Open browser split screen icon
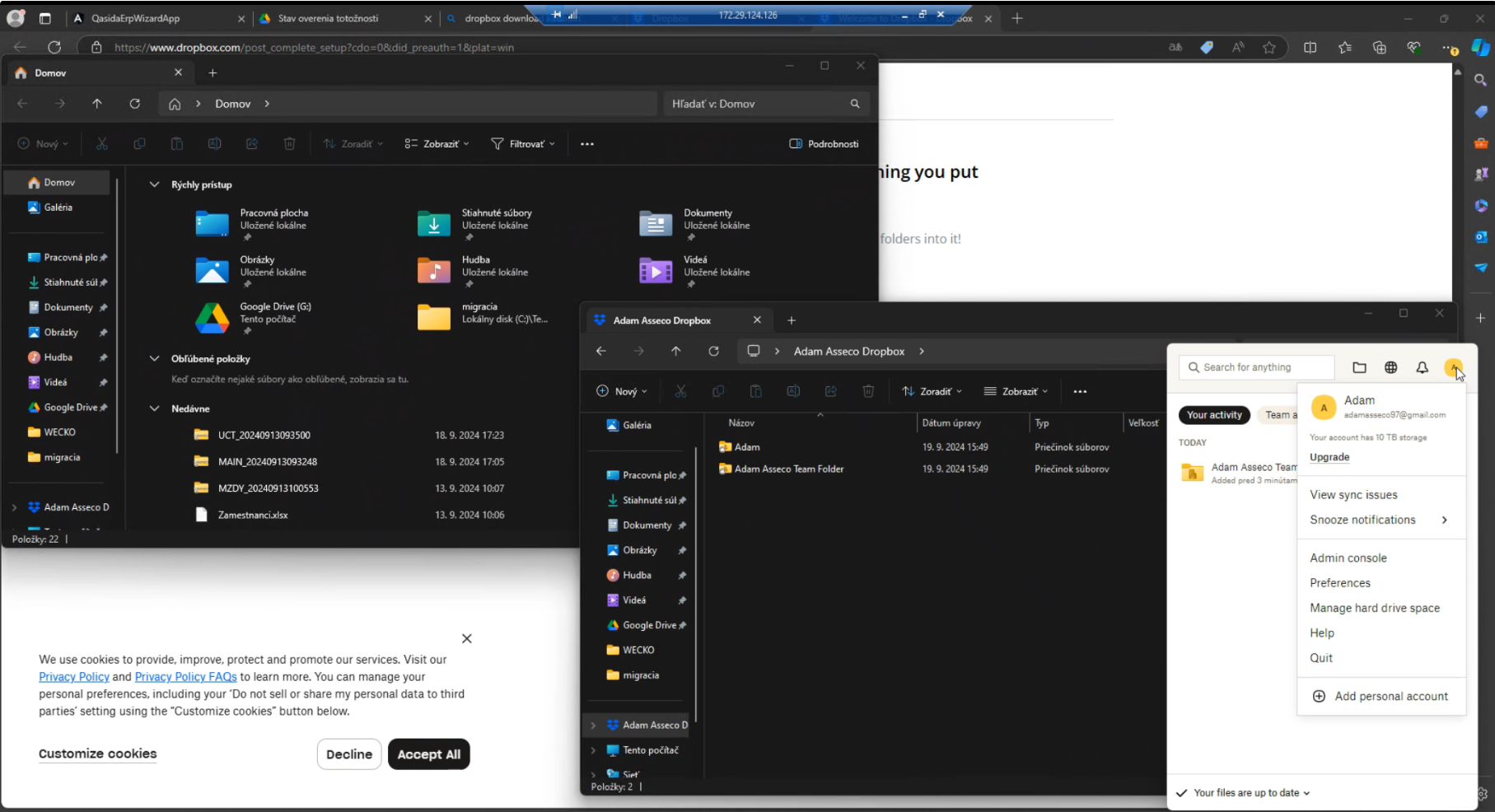Image resolution: width=1495 pixels, height=812 pixels. (1310, 48)
